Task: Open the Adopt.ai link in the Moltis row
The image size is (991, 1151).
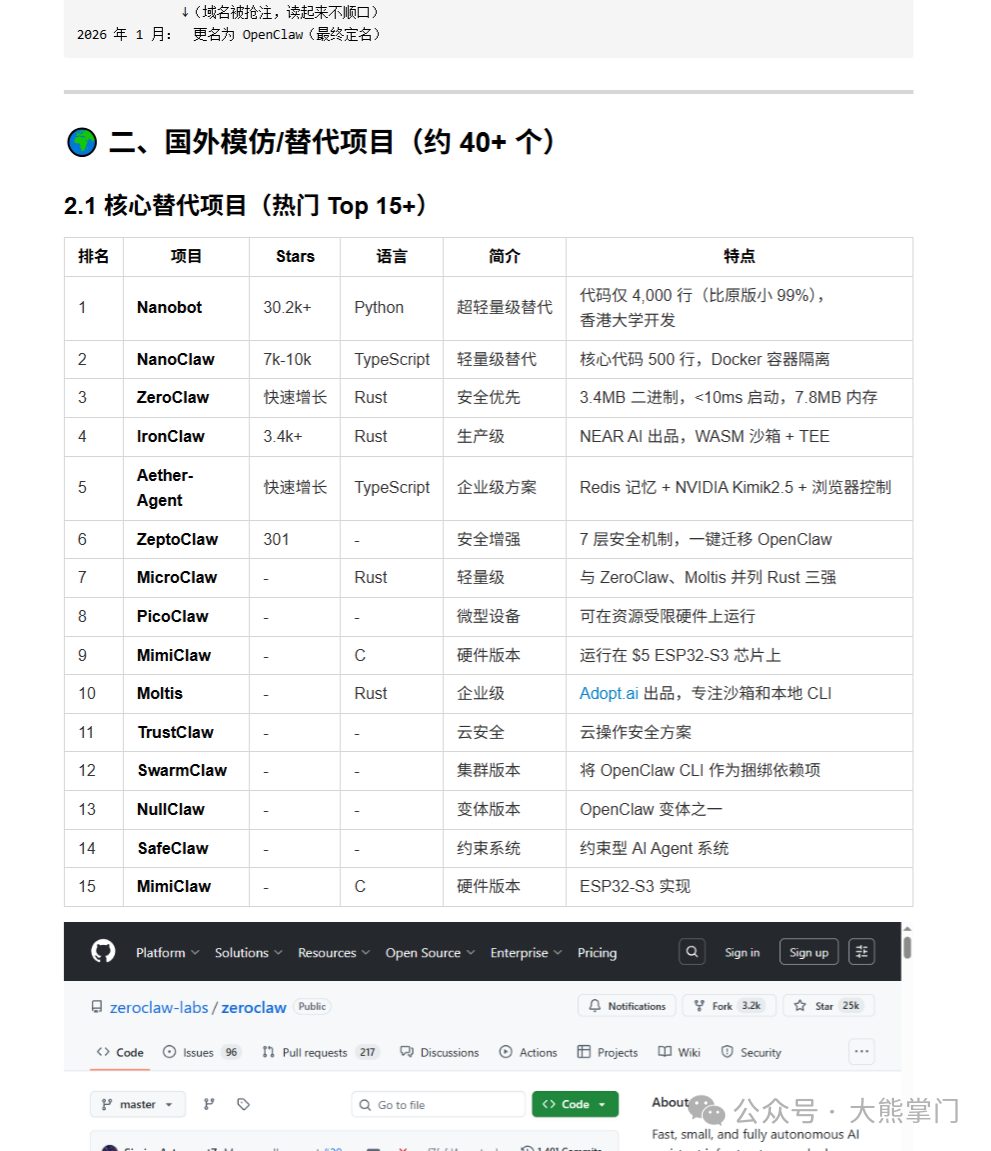Action: pos(608,693)
